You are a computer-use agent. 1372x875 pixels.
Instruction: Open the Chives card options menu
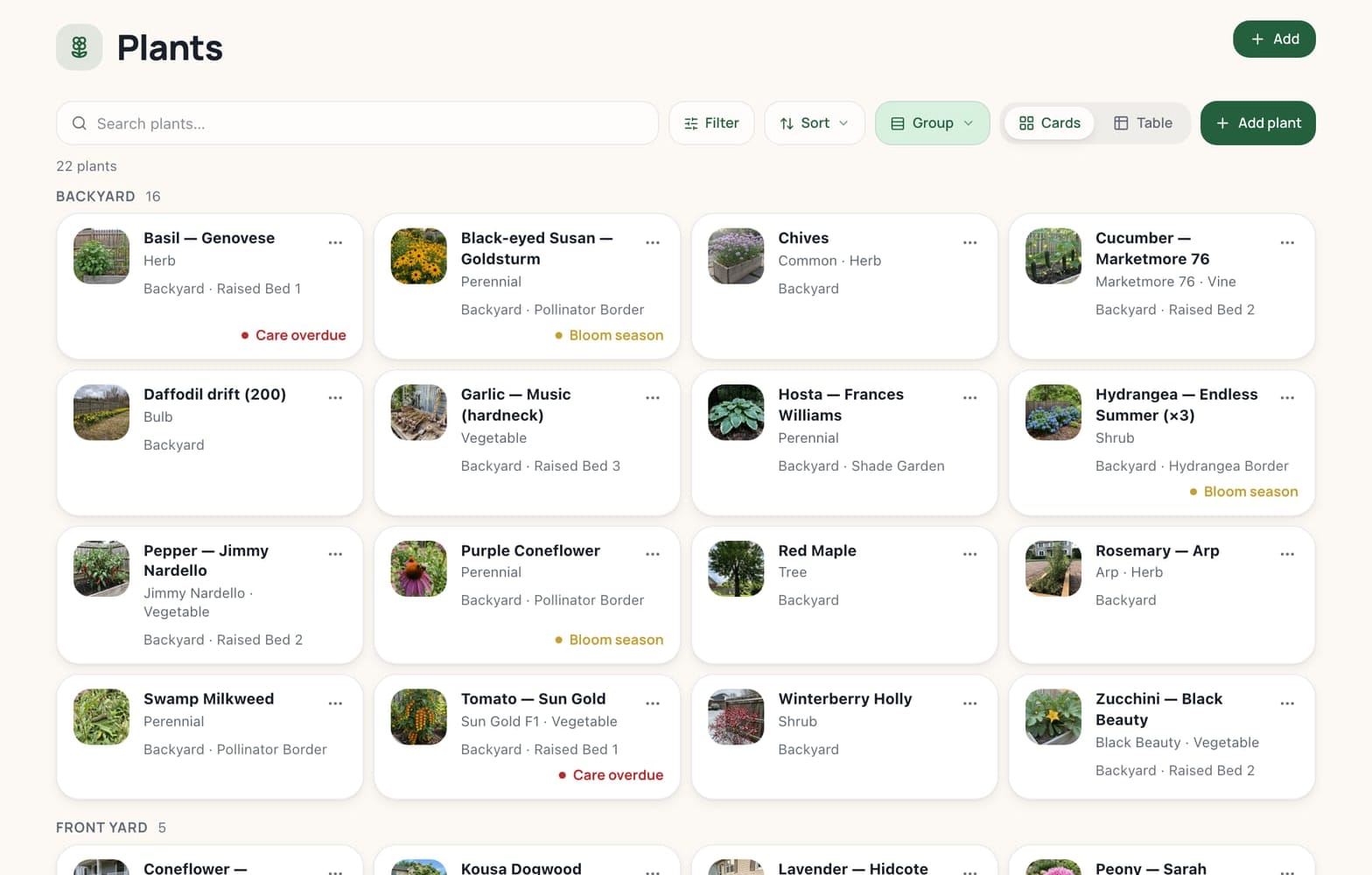tap(970, 242)
